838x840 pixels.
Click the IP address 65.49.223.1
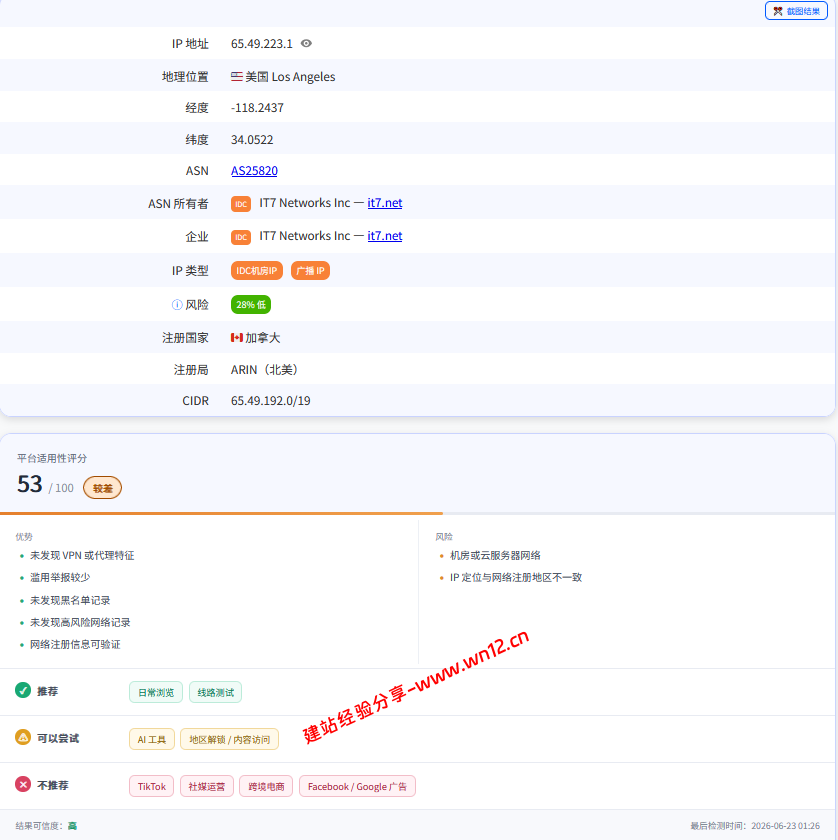point(261,44)
